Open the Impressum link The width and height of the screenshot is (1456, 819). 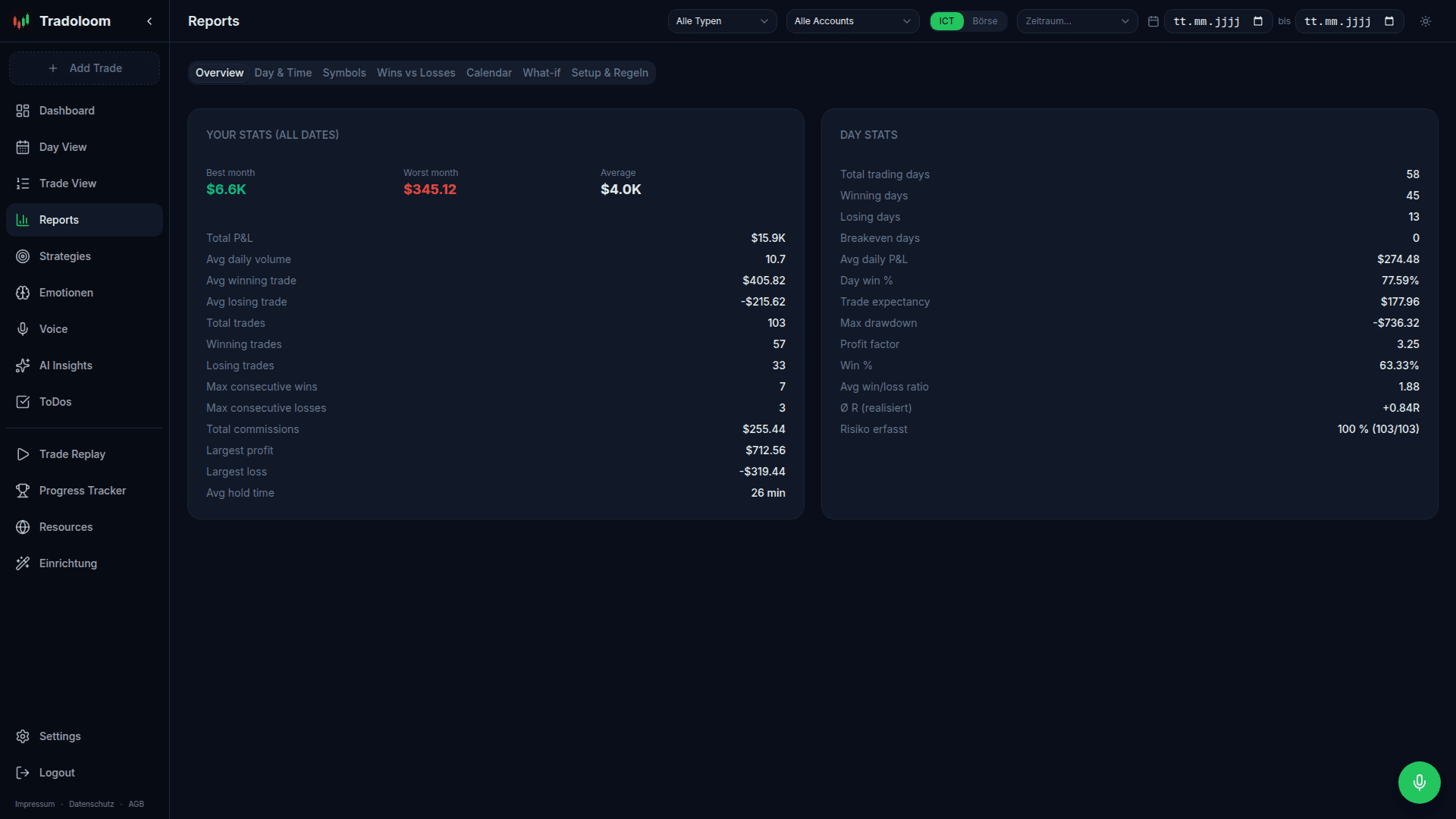(x=35, y=804)
